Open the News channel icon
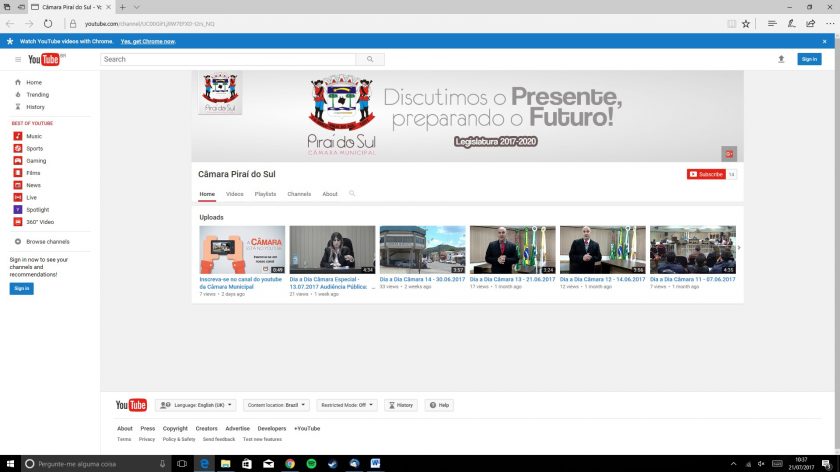Image resolution: width=840 pixels, height=472 pixels. pyautogui.click(x=18, y=185)
